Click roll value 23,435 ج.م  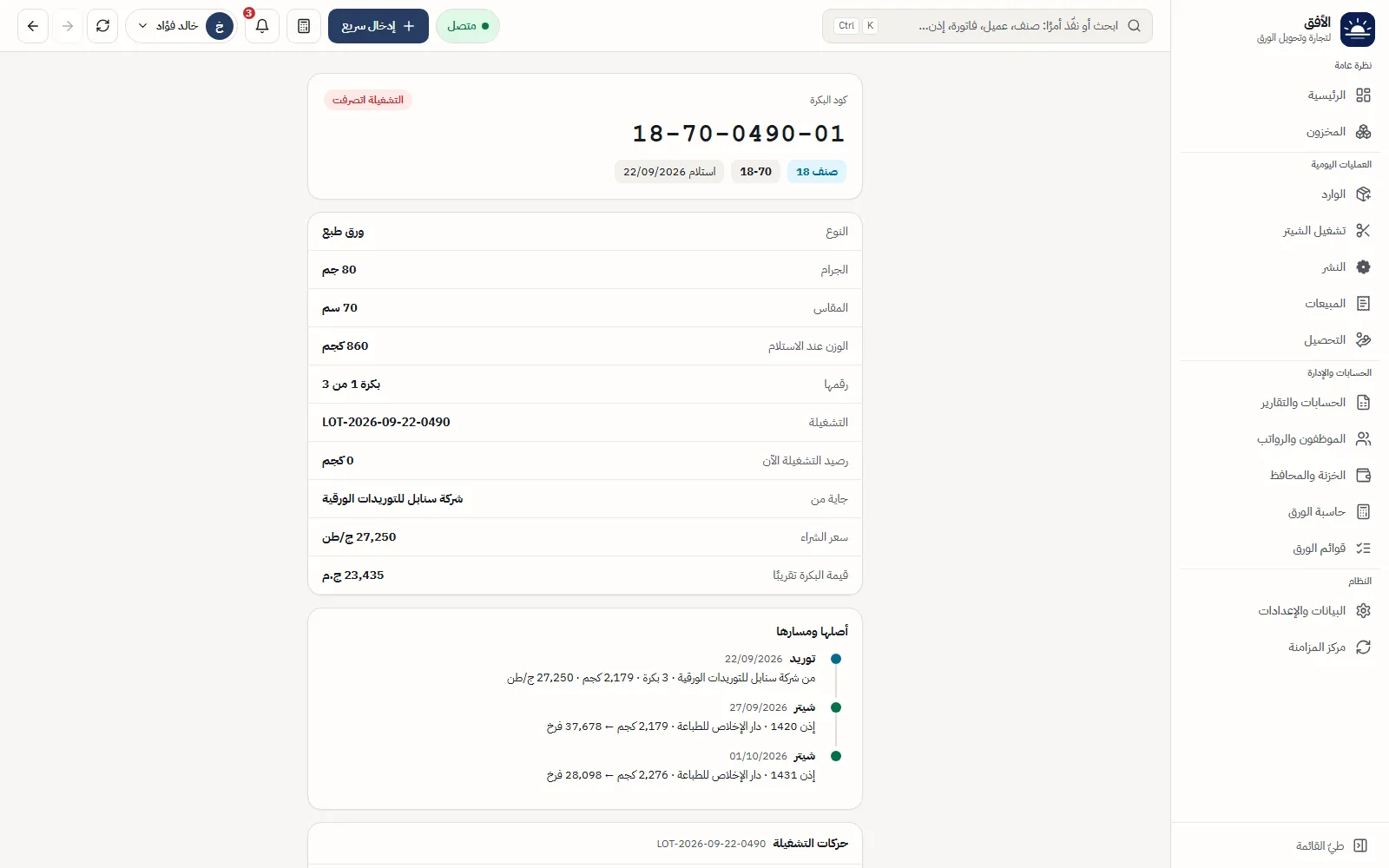click(352, 575)
